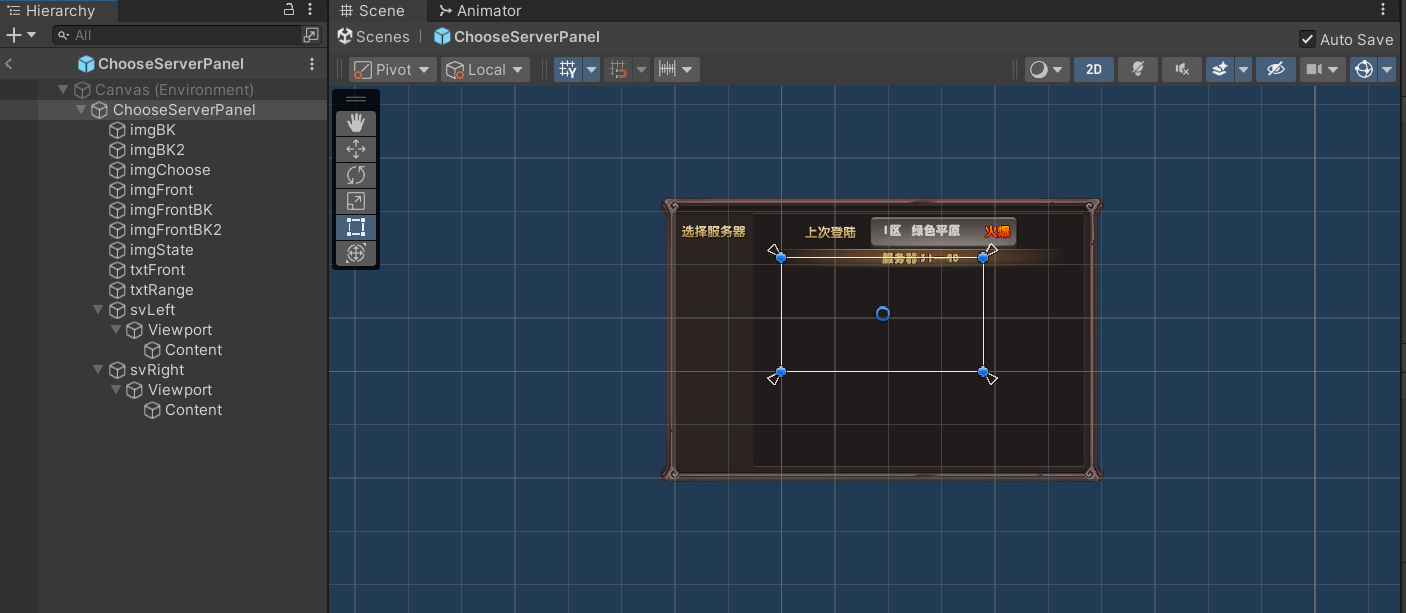
Task: Open grid visibility options arrow
Action: pyautogui.click(x=591, y=70)
